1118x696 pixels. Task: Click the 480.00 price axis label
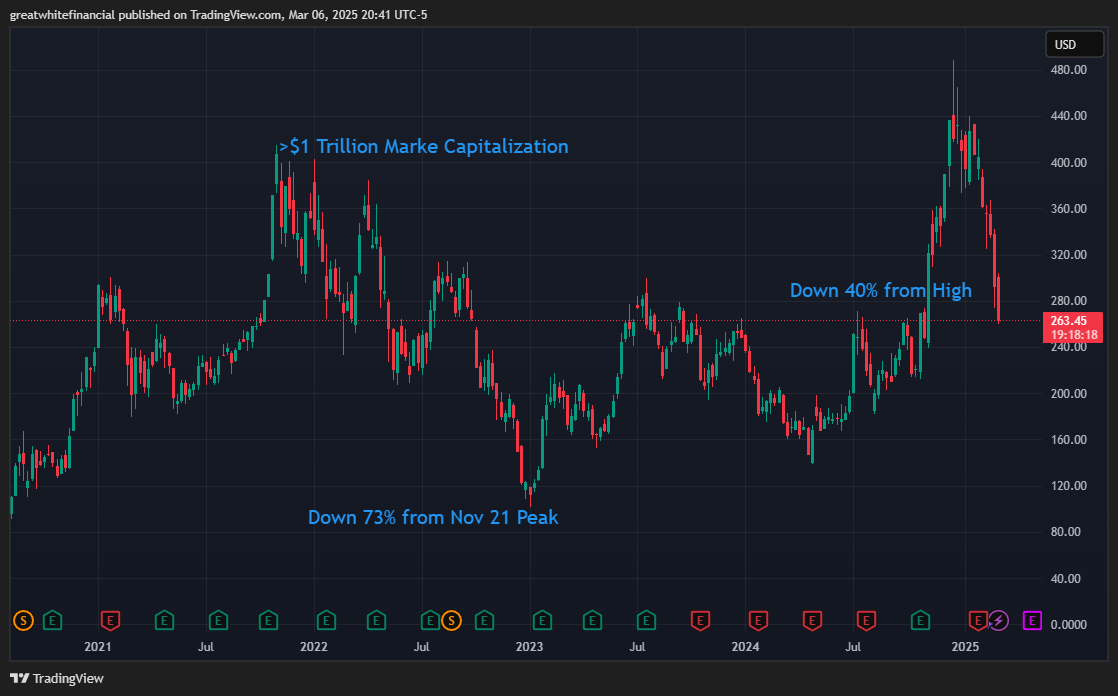coord(1067,70)
